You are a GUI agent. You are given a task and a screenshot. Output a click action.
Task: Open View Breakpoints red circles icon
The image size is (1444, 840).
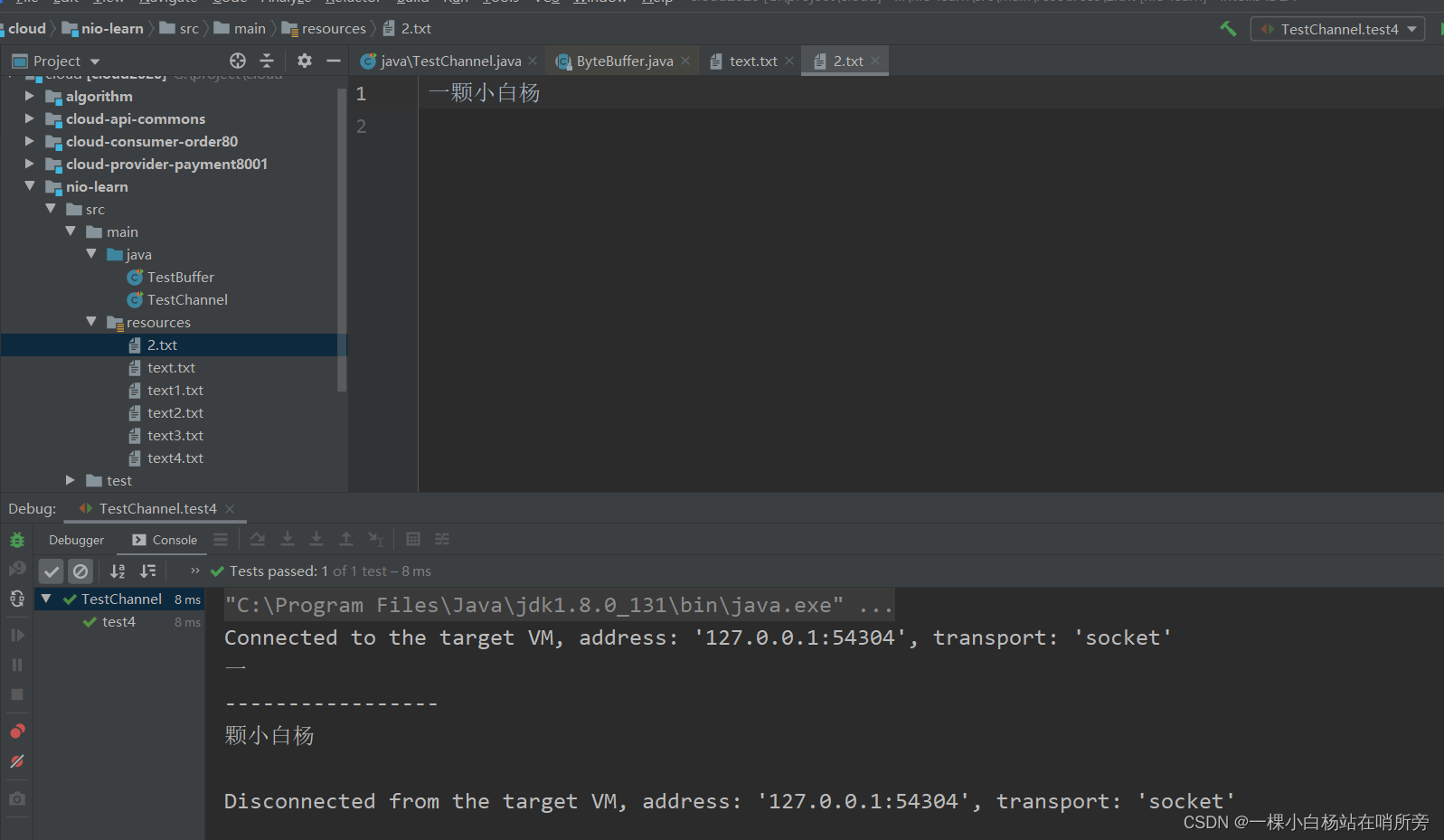(17, 731)
